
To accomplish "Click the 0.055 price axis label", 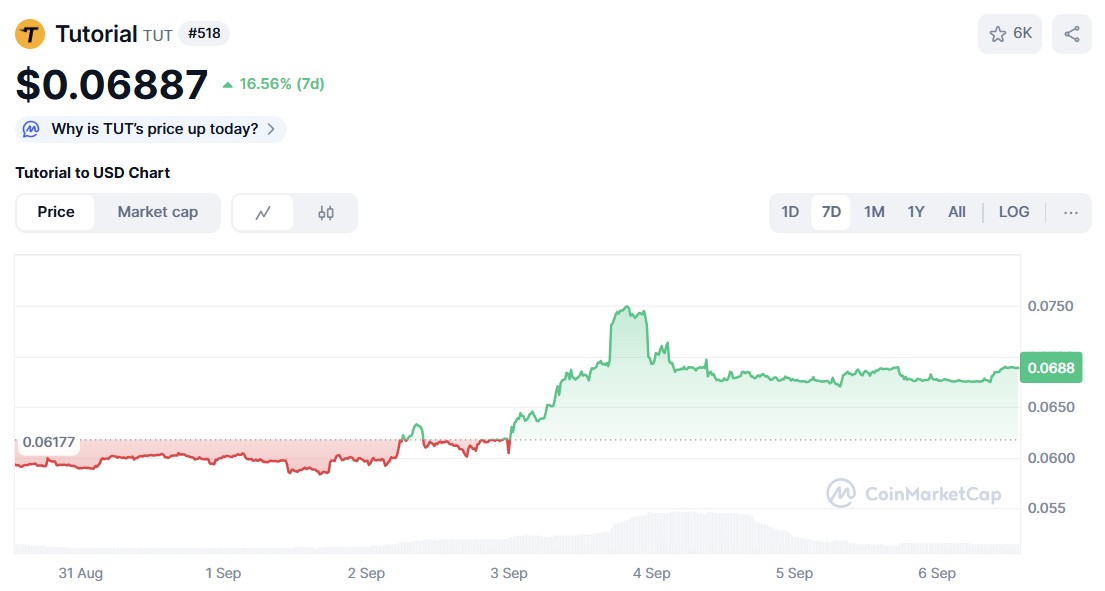I will (x=1047, y=508).
